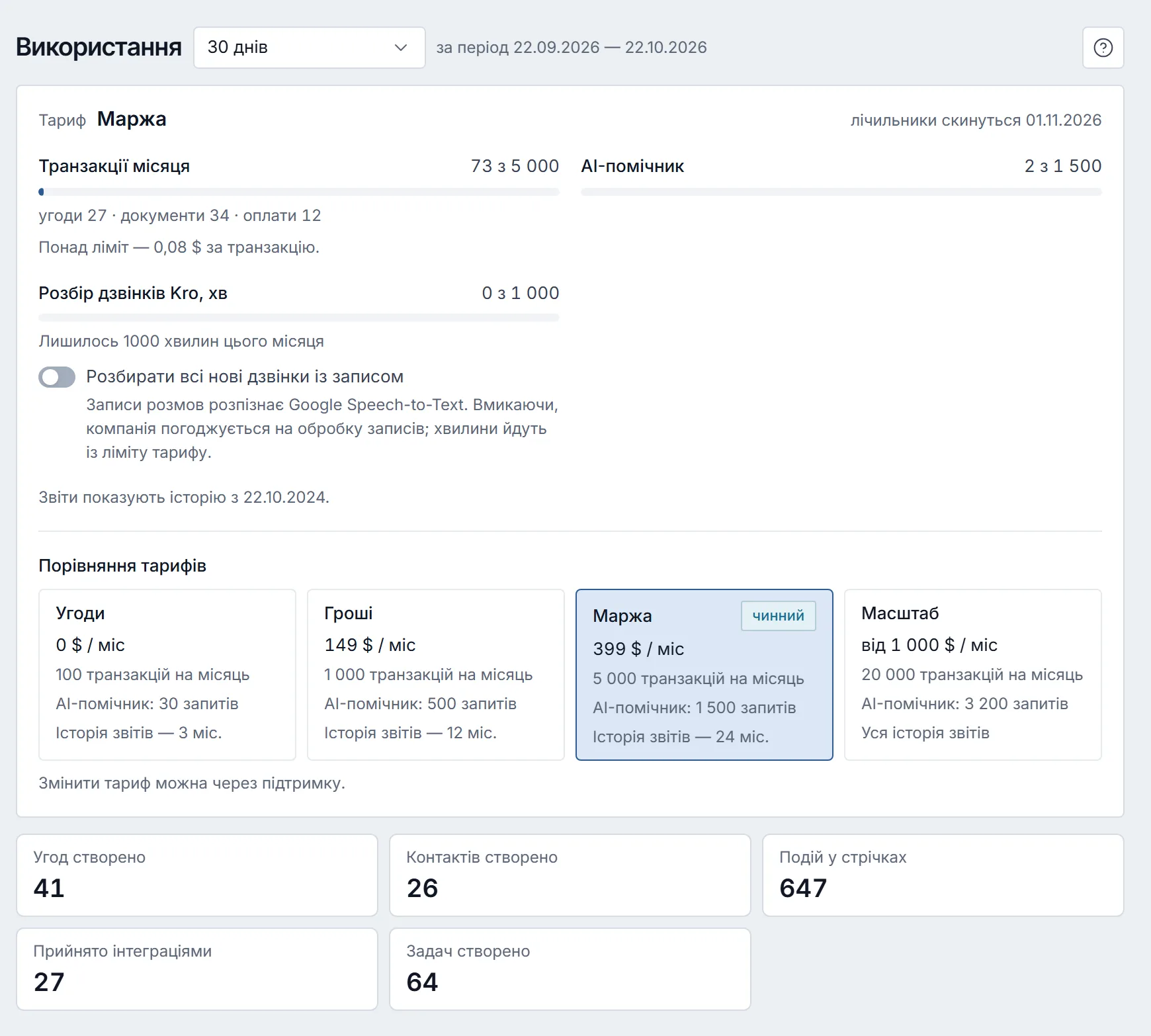Viewport: 1151px width, 1036px height.
Task: Expand the 30 днів period dropdown
Action: click(309, 48)
